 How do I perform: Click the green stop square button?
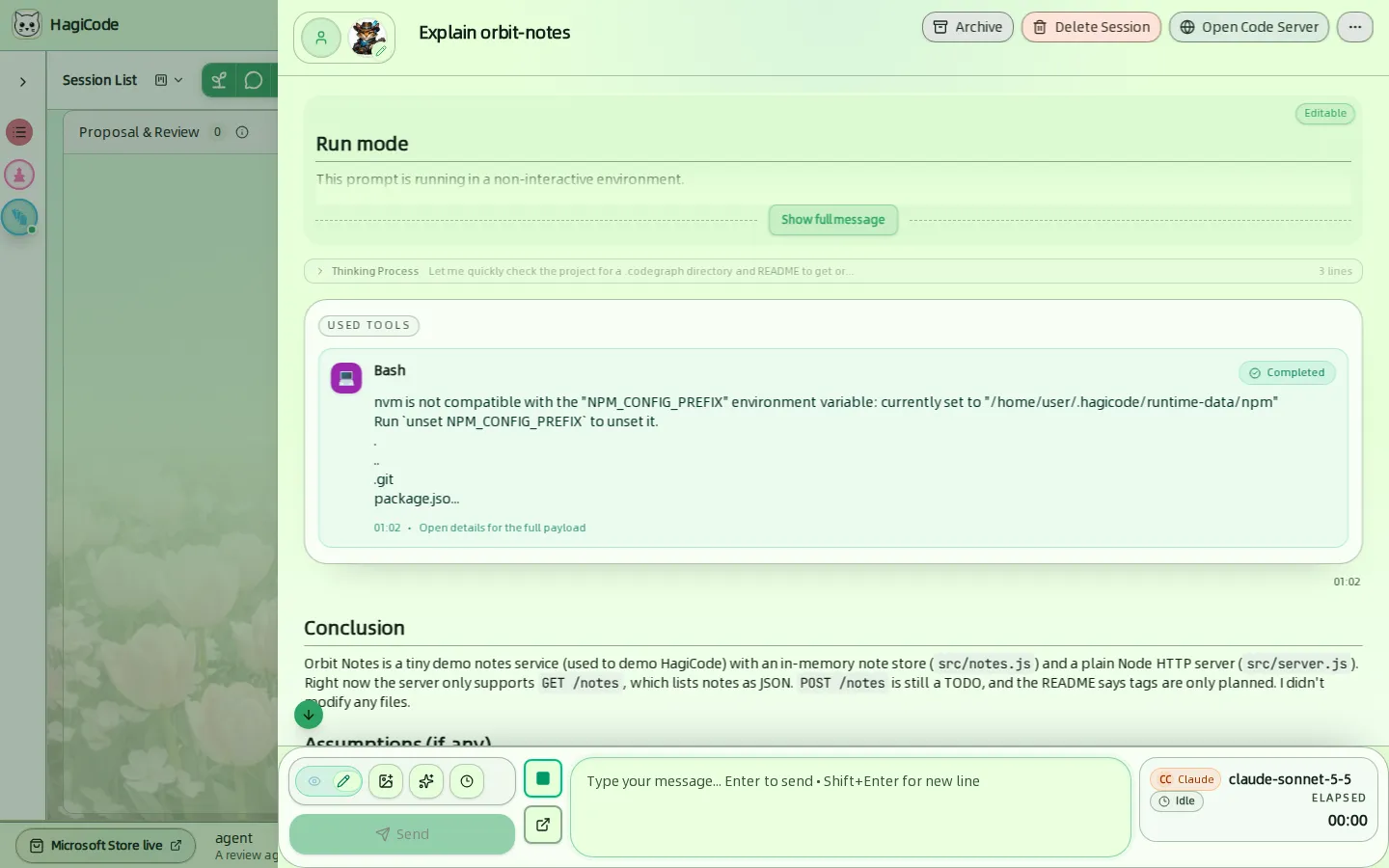[543, 778]
